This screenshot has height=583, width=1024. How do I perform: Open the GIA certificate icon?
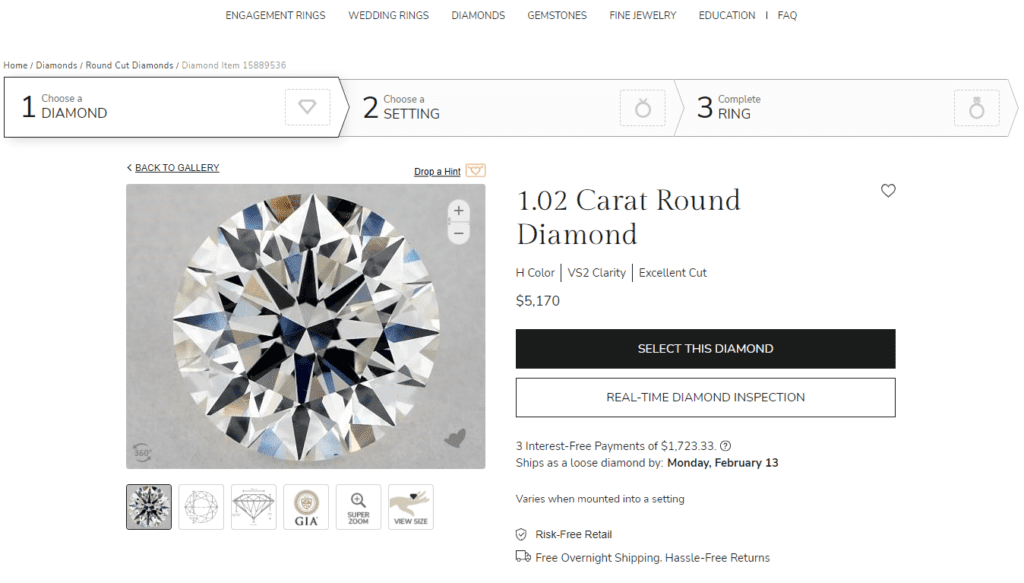point(305,507)
